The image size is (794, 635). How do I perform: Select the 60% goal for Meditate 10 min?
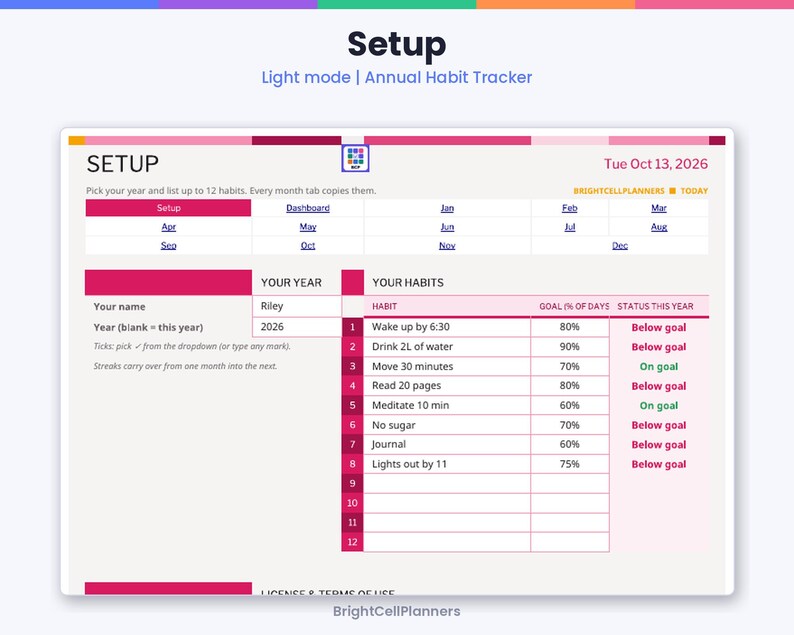570,406
